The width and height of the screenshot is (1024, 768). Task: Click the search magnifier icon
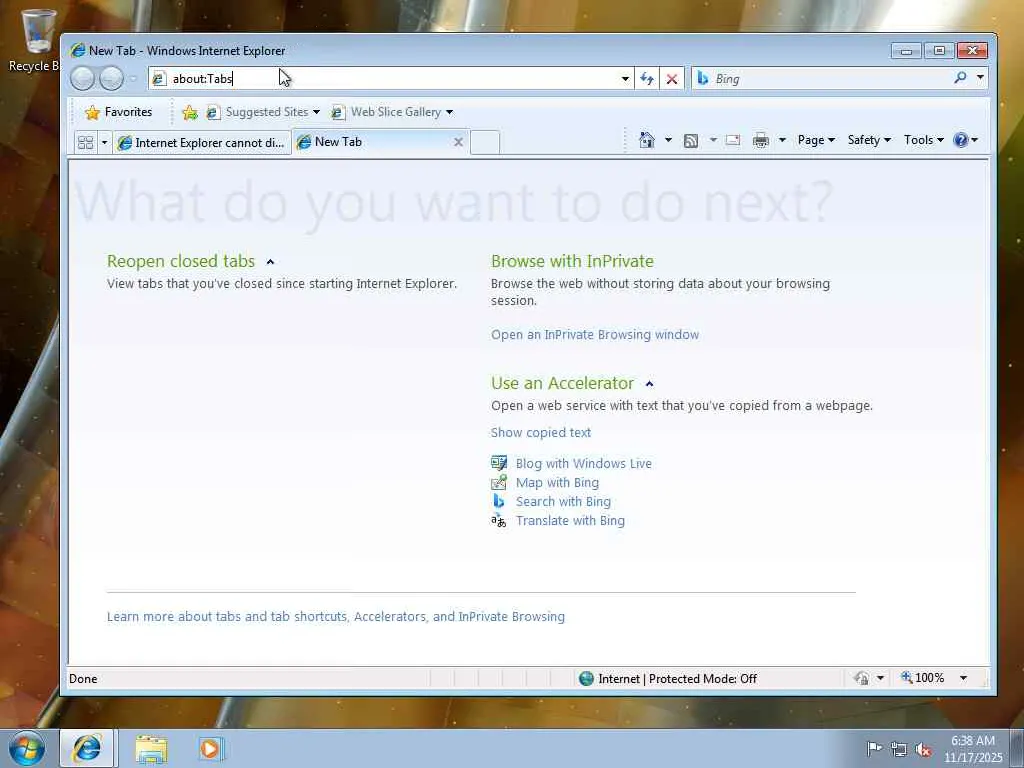coord(959,78)
